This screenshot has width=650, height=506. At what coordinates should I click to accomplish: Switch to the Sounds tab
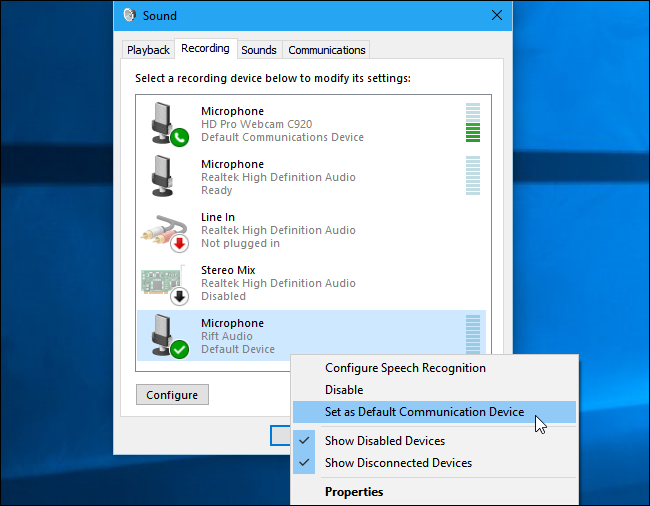259,50
